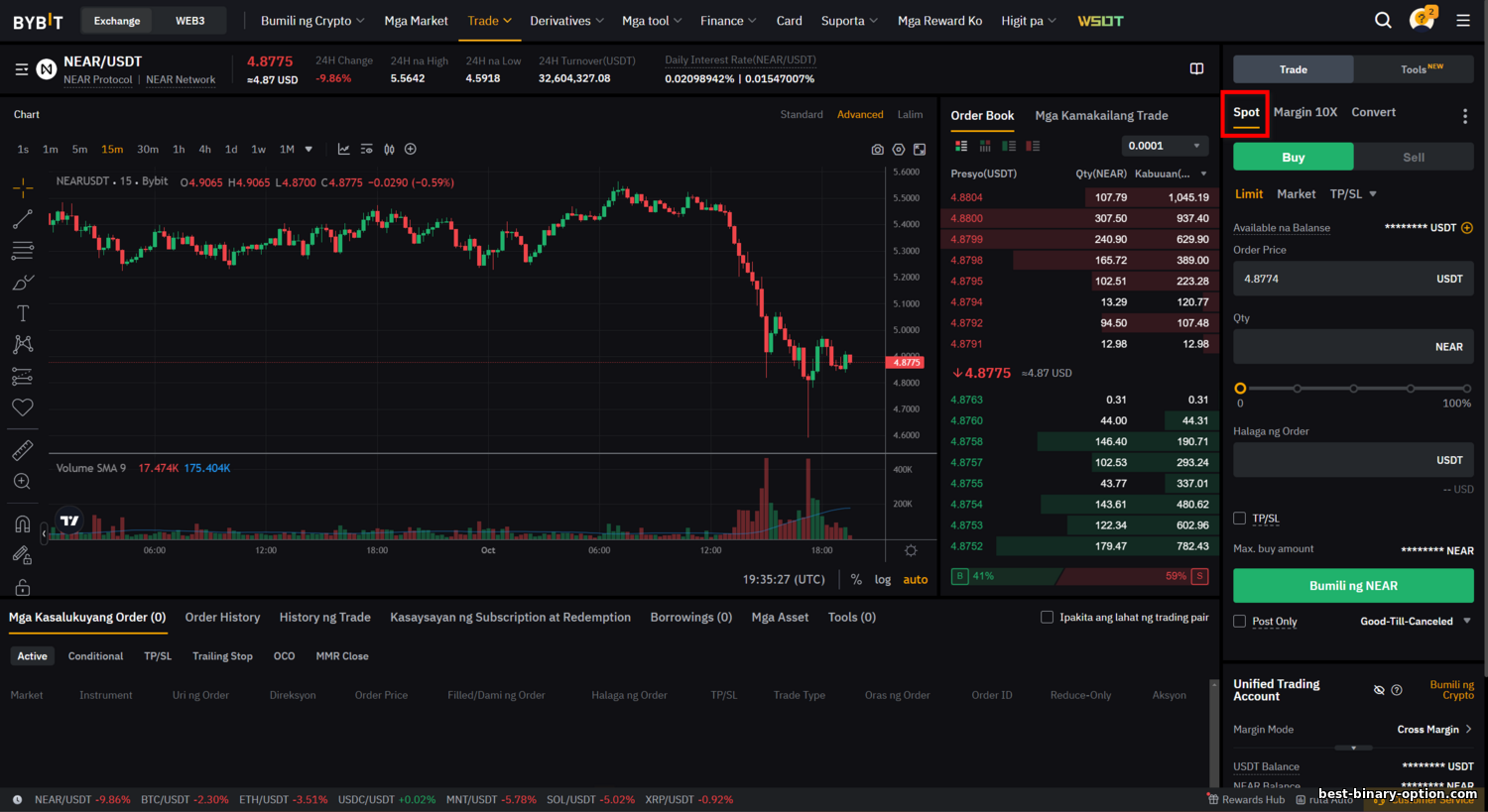Hide balances with the eye icon
1488x812 pixels.
pos(1379,690)
